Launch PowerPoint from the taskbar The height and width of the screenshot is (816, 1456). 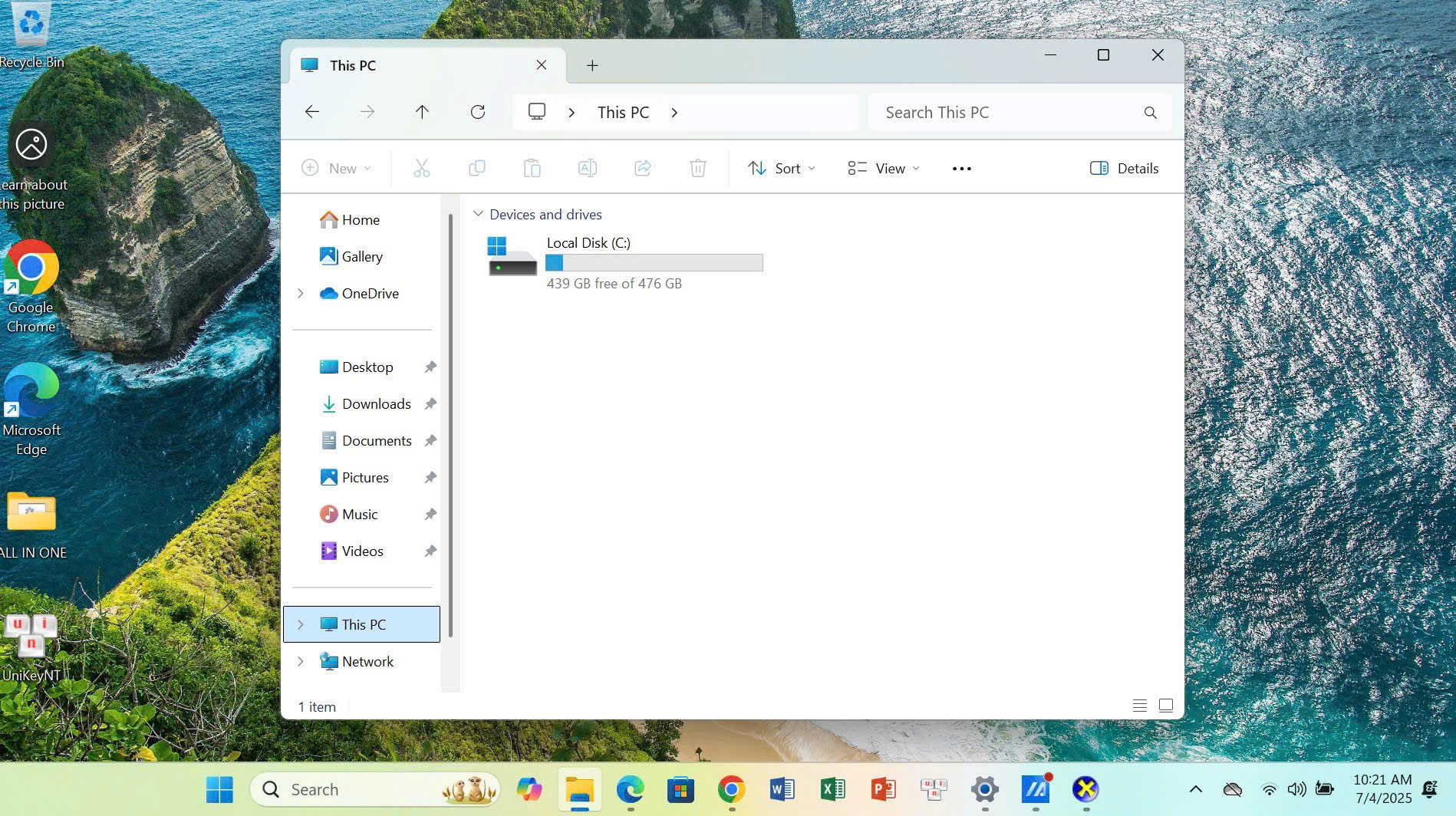coord(883,789)
